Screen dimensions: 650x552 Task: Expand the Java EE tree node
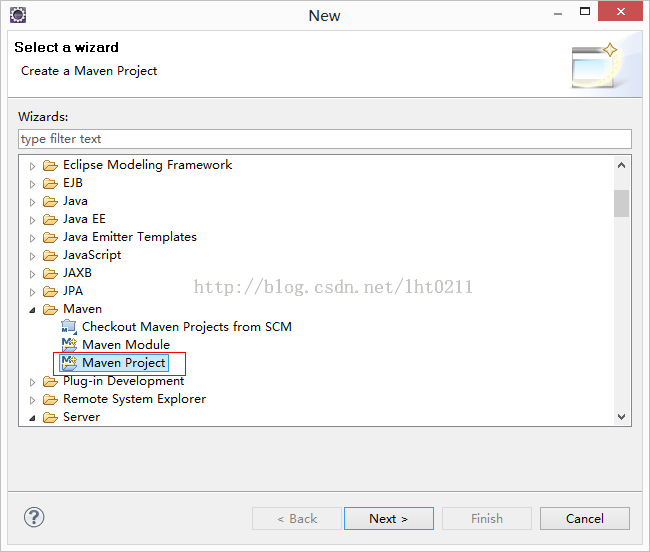click(32, 220)
